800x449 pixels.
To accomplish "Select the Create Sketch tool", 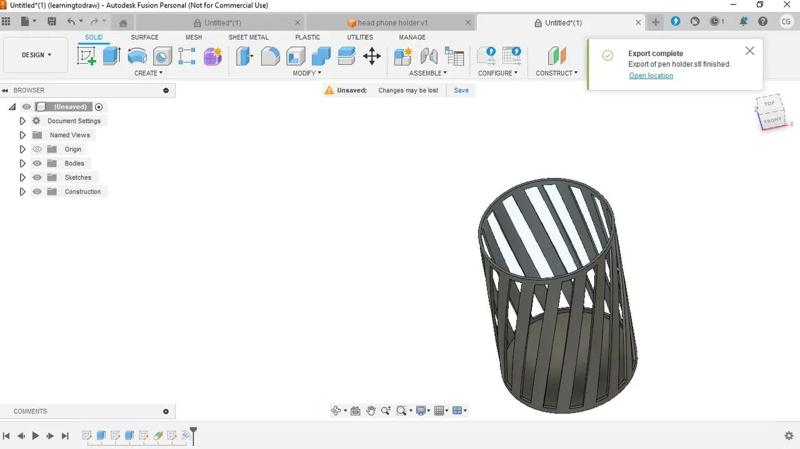I will click(86, 56).
